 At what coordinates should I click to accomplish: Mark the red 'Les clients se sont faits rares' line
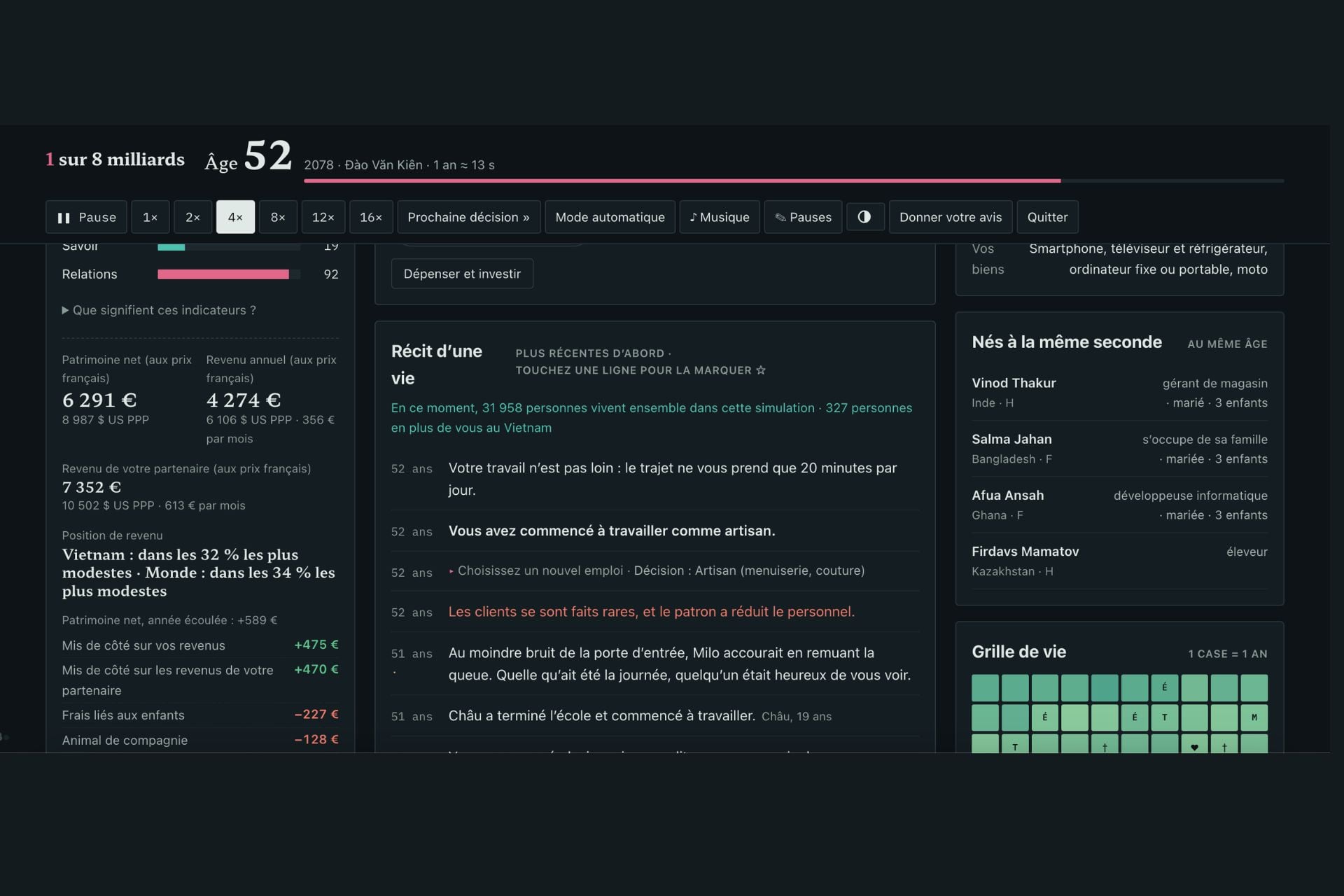[x=654, y=612]
